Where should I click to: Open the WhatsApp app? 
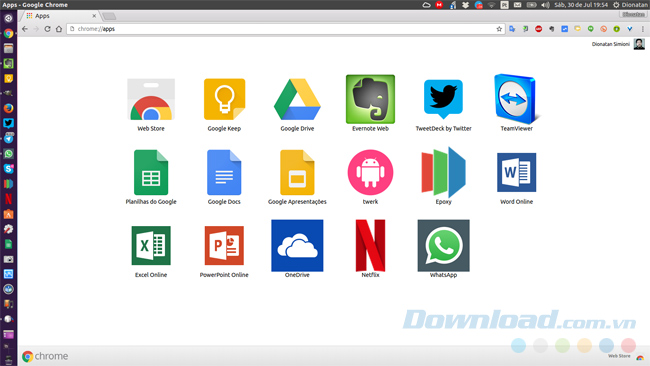pyautogui.click(x=443, y=245)
